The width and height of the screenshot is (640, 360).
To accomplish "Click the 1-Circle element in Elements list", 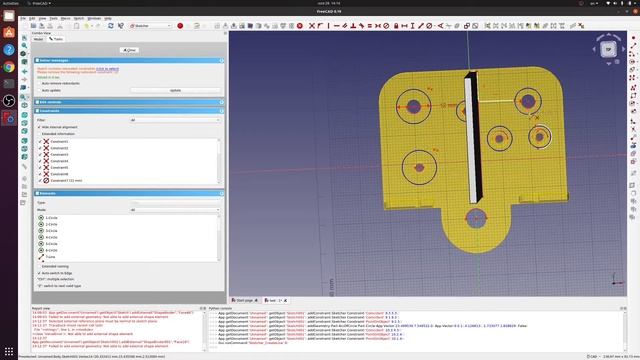I will tap(51, 218).
